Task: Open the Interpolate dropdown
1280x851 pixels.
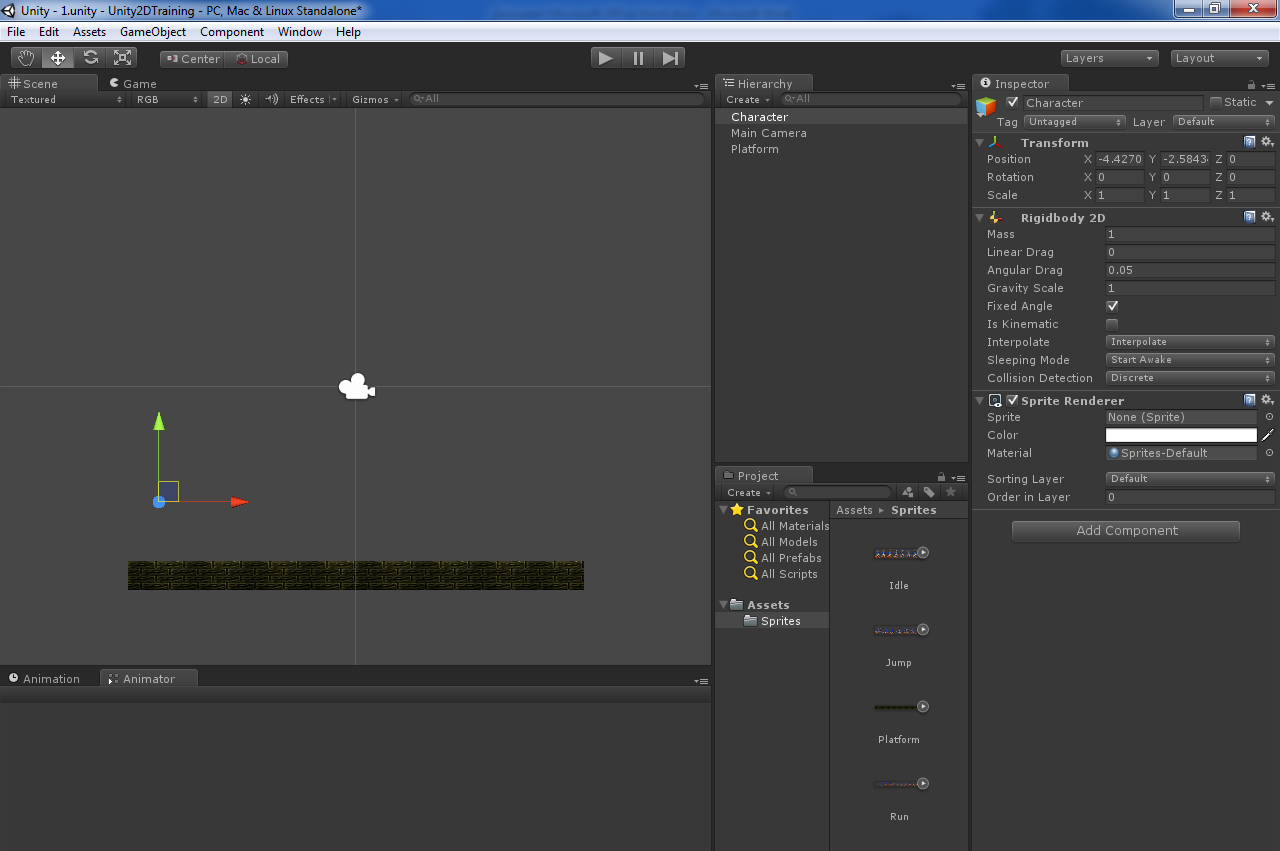Action: point(1190,342)
